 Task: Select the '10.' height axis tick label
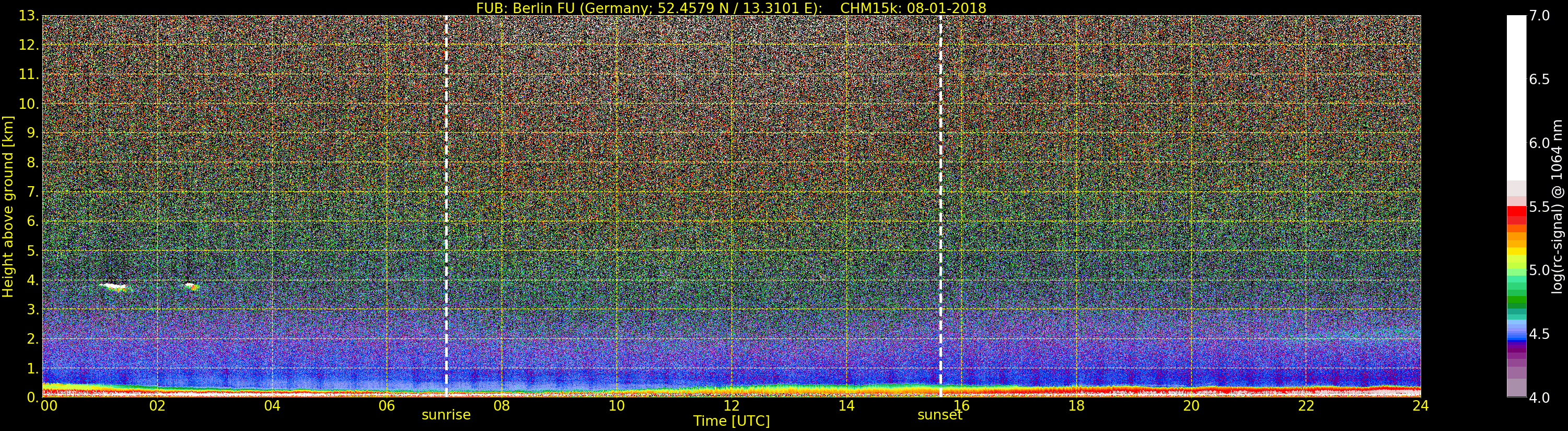coord(29,104)
